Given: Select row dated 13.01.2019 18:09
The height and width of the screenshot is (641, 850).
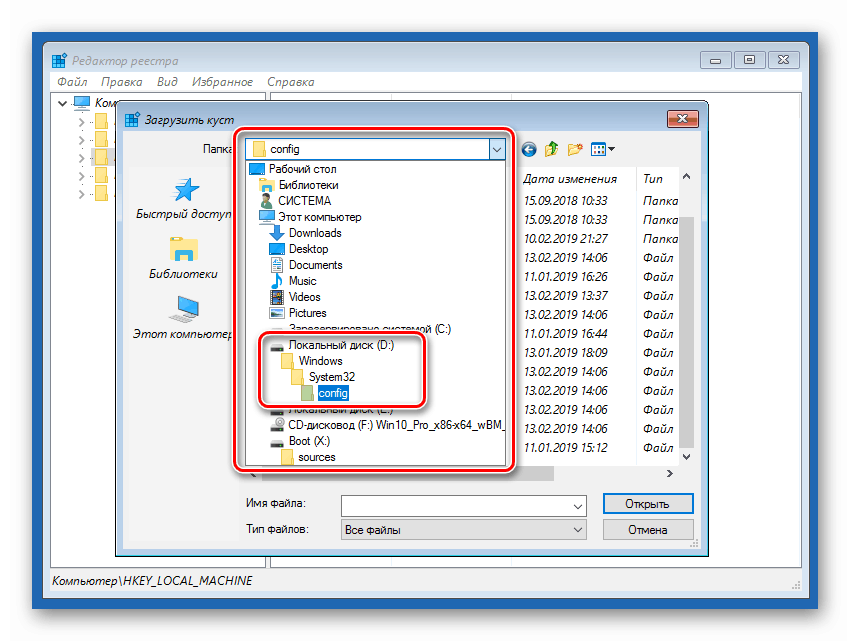Looking at the screenshot, I should point(600,352).
